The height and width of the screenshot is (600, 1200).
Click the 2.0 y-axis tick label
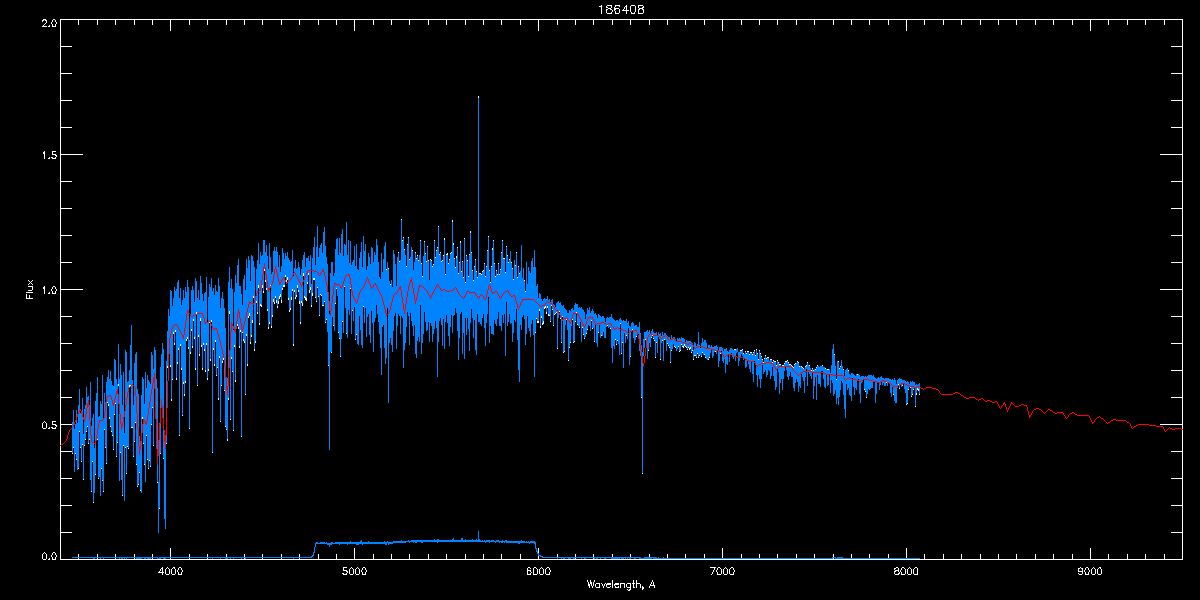pos(48,22)
